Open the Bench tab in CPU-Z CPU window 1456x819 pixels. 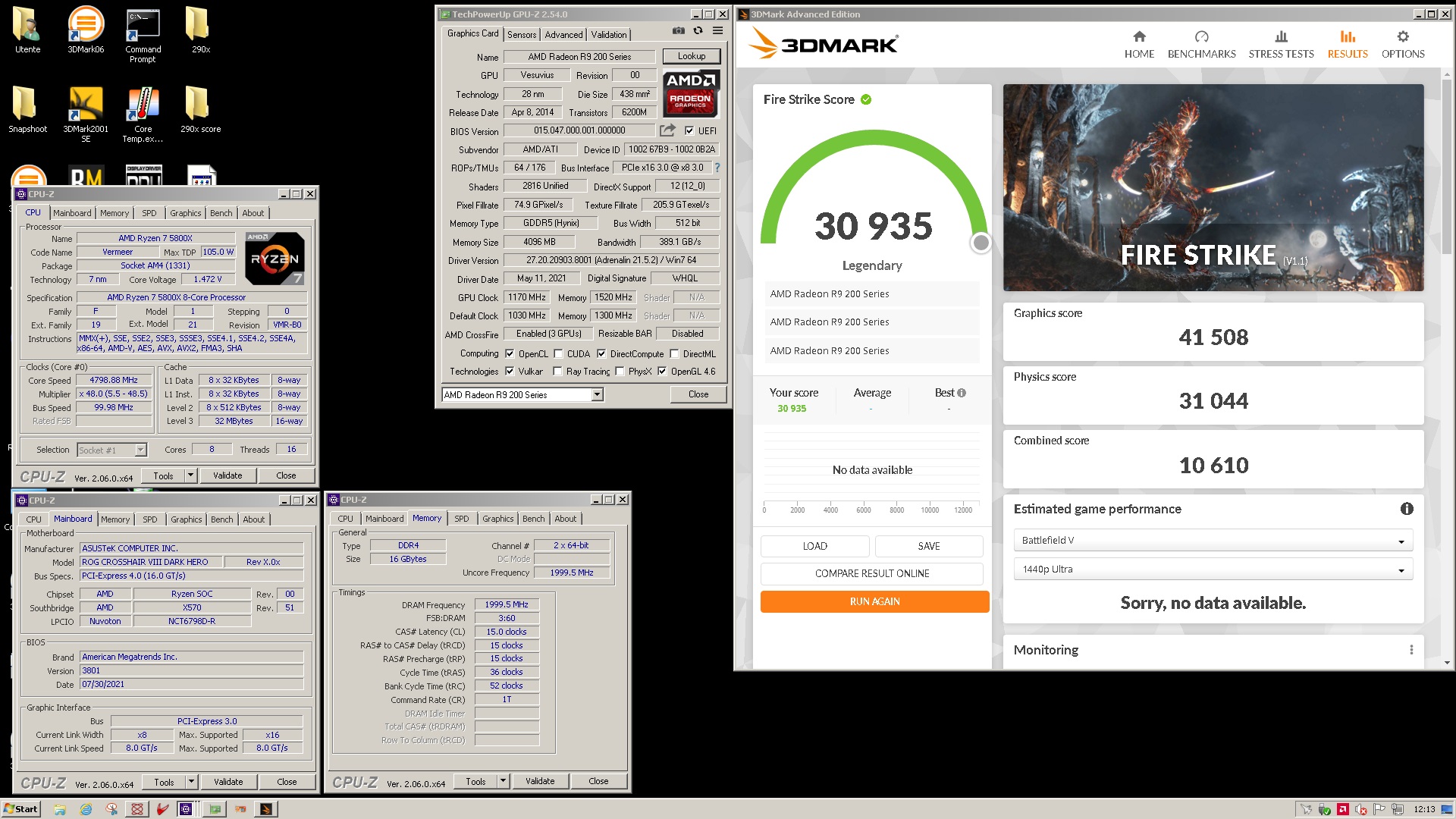pyautogui.click(x=221, y=213)
